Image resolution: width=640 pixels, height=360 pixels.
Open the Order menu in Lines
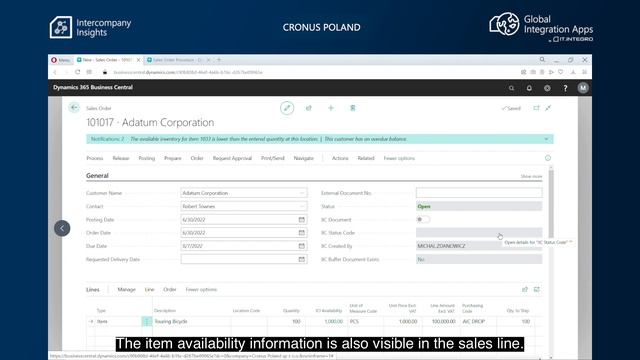coord(170,289)
